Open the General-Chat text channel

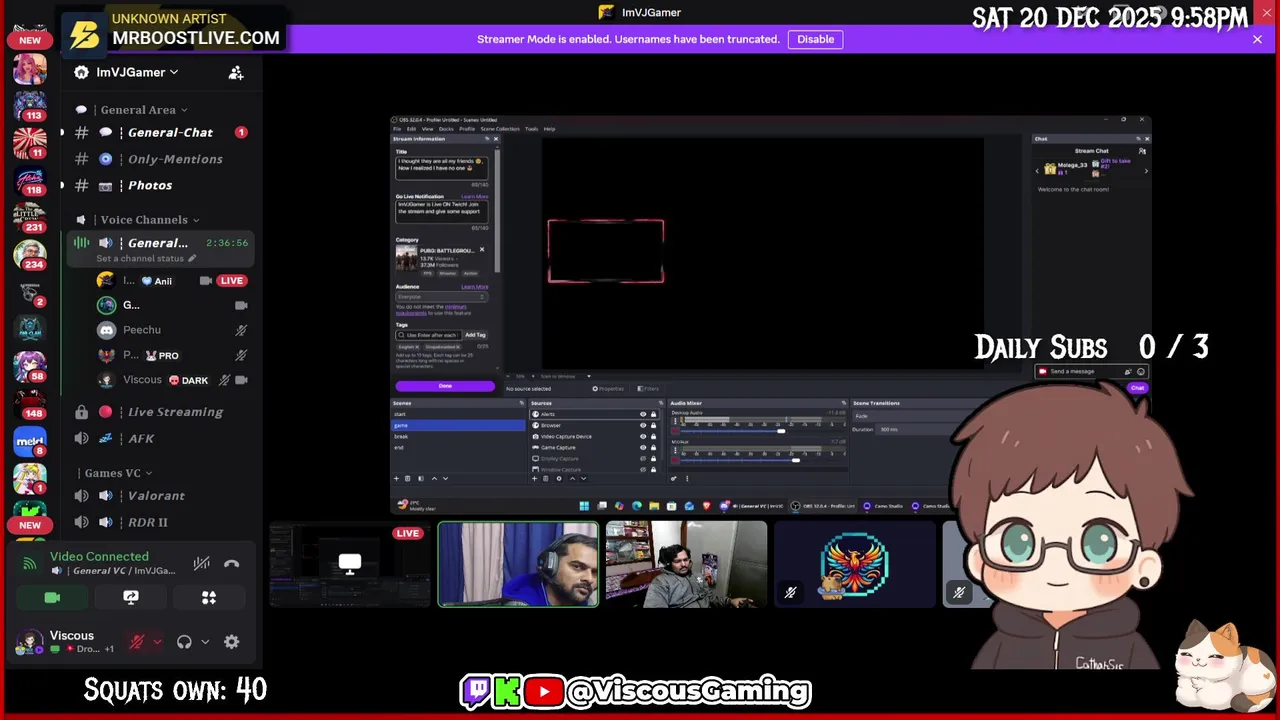pos(160,132)
